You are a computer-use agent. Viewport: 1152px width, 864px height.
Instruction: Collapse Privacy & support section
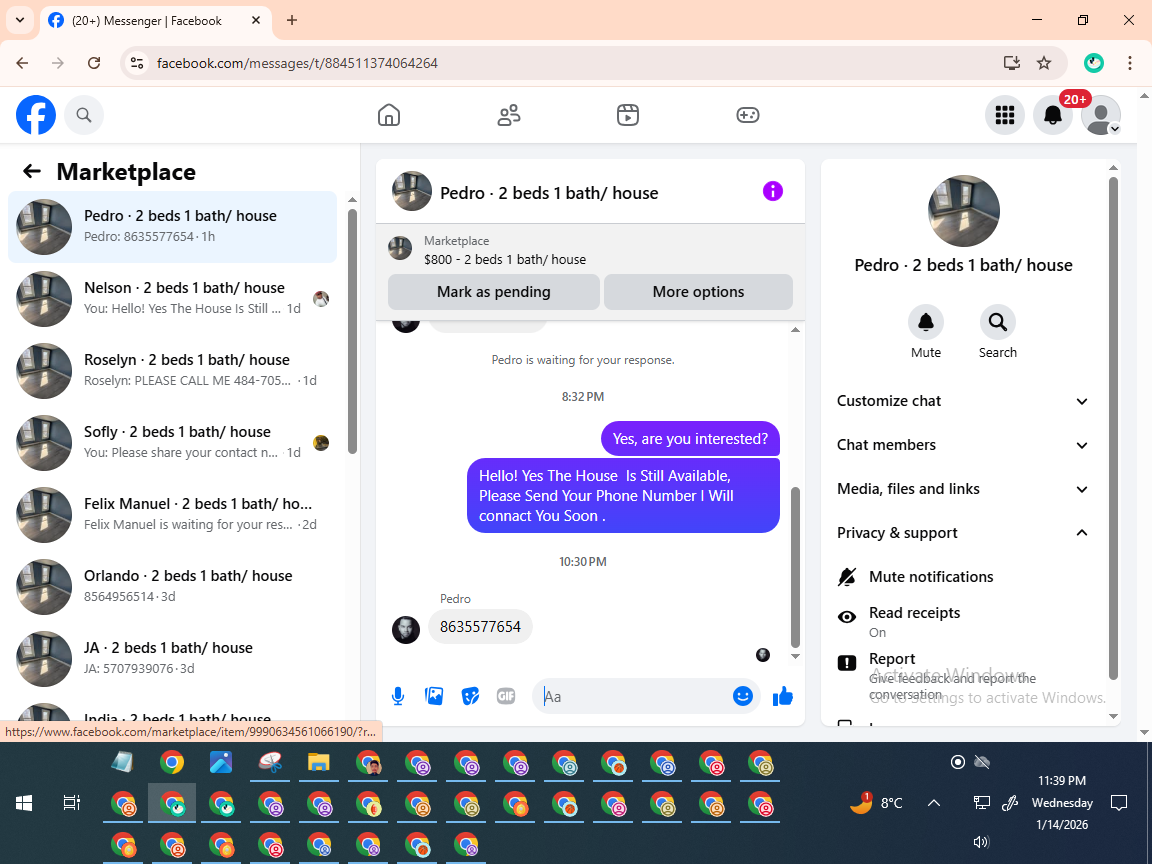coord(962,533)
